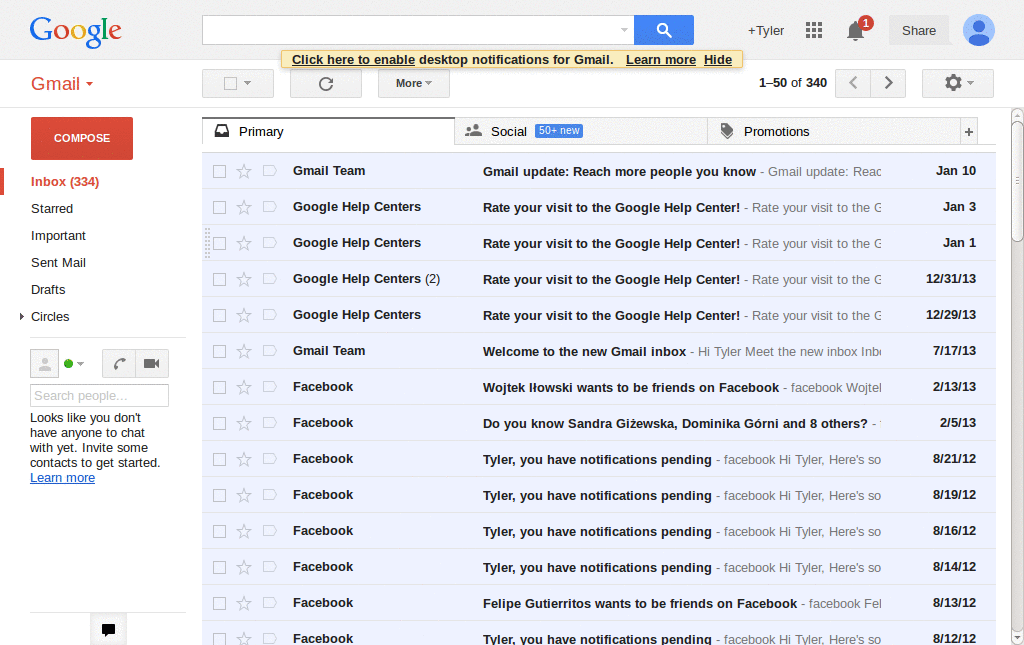The width and height of the screenshot is (1024, 645).
Task: Open the 7/17/13 Gmail Team welcome email
Action: [x=599, y=351]
